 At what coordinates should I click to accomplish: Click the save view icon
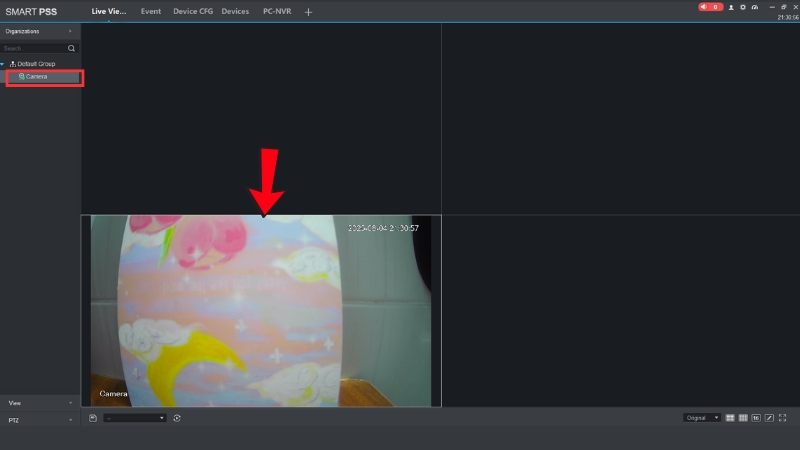point(93,418)
